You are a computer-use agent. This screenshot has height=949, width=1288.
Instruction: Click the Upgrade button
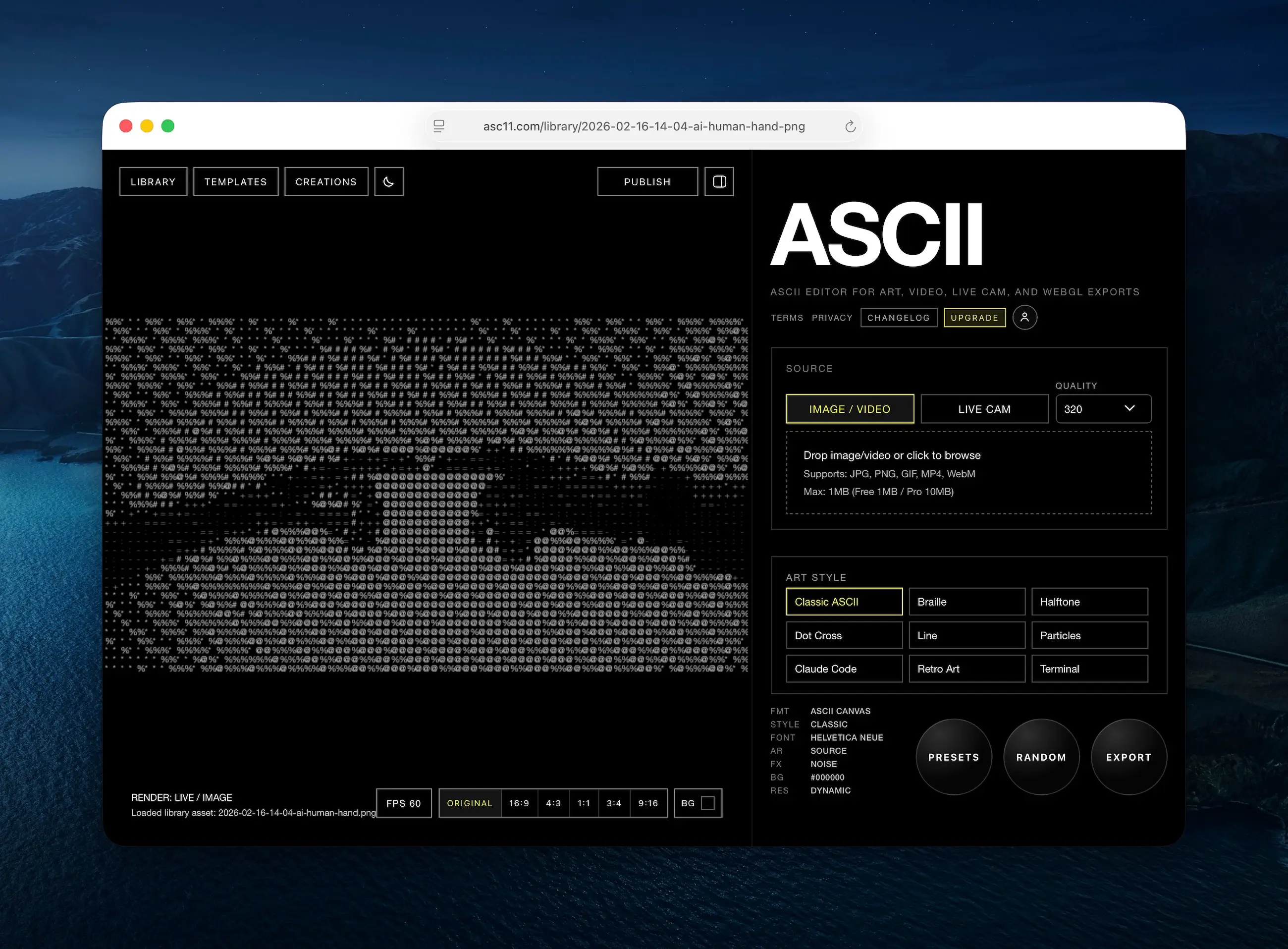(974, 318)
